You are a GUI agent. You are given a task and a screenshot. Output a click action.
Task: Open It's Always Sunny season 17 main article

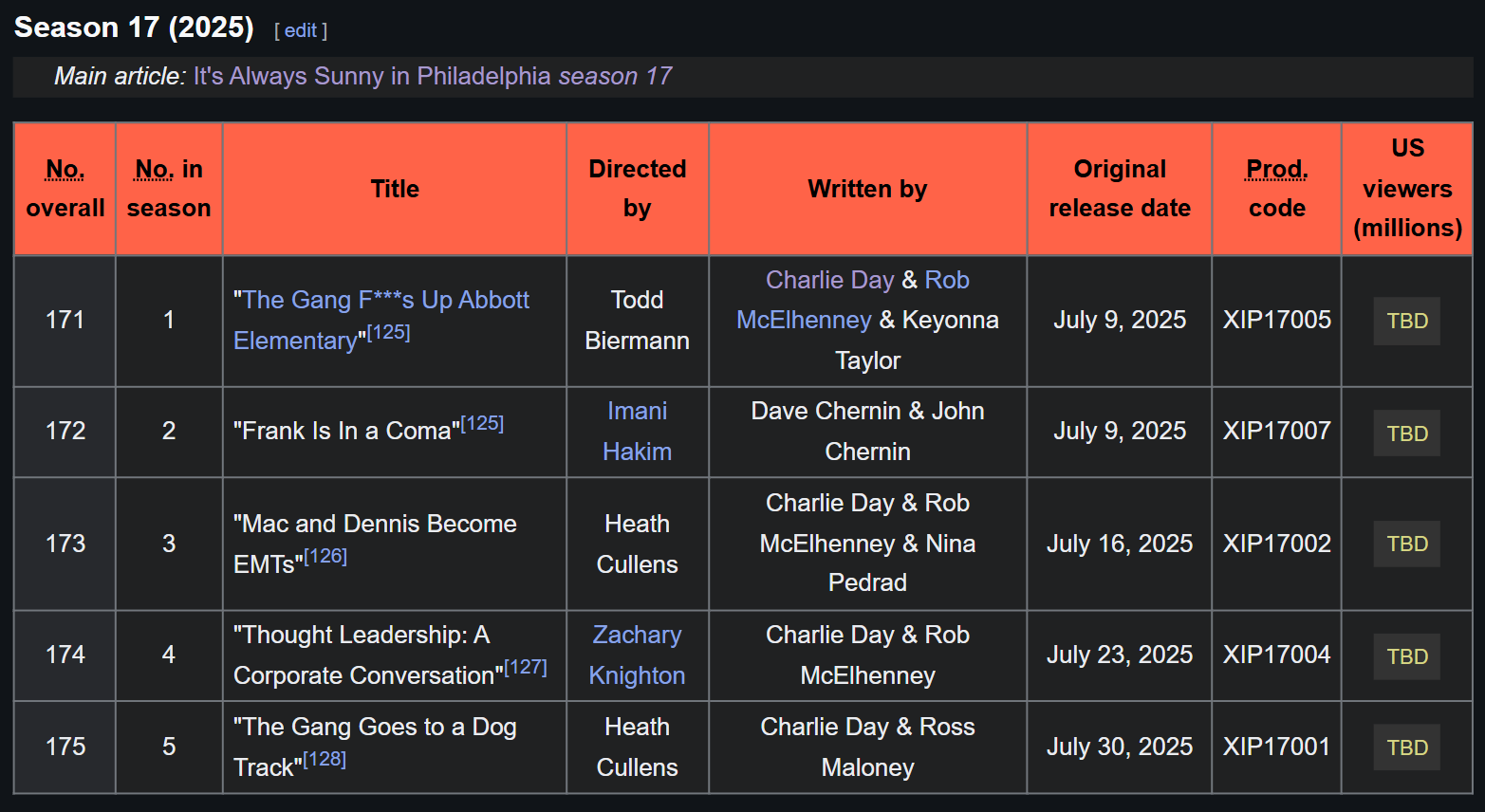tap(433, 76)
